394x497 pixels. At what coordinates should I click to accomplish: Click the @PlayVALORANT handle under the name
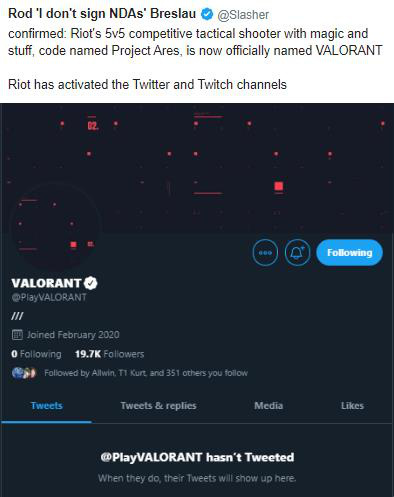[x=49, y=297]
